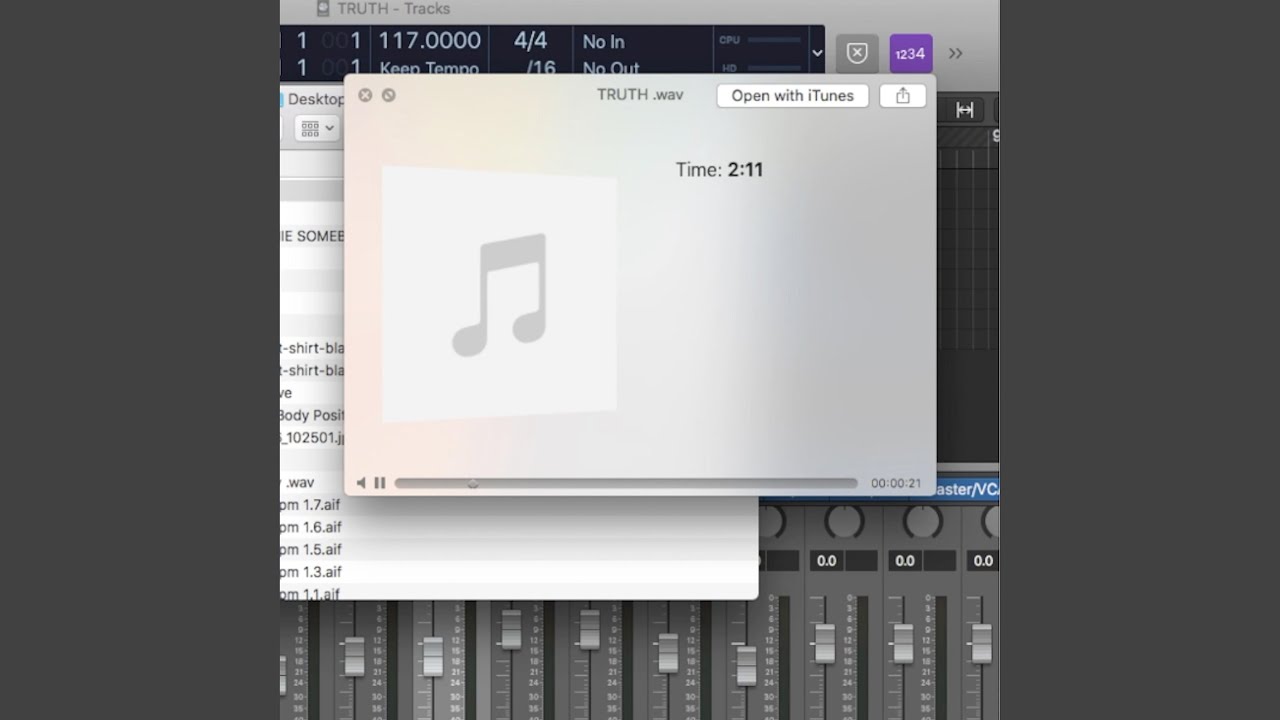1280x720 pixels.
Task: Pause the TRUTH .wav preview playback
Action: tap(380, 483)
